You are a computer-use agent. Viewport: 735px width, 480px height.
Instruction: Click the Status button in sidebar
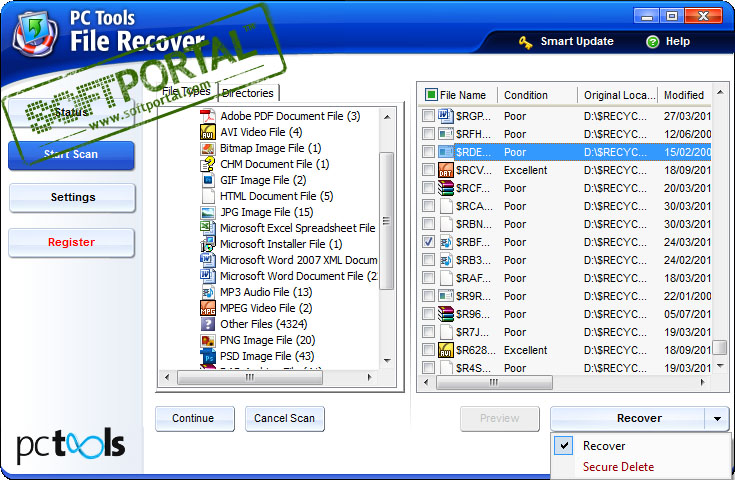click(x=71, y=112)
